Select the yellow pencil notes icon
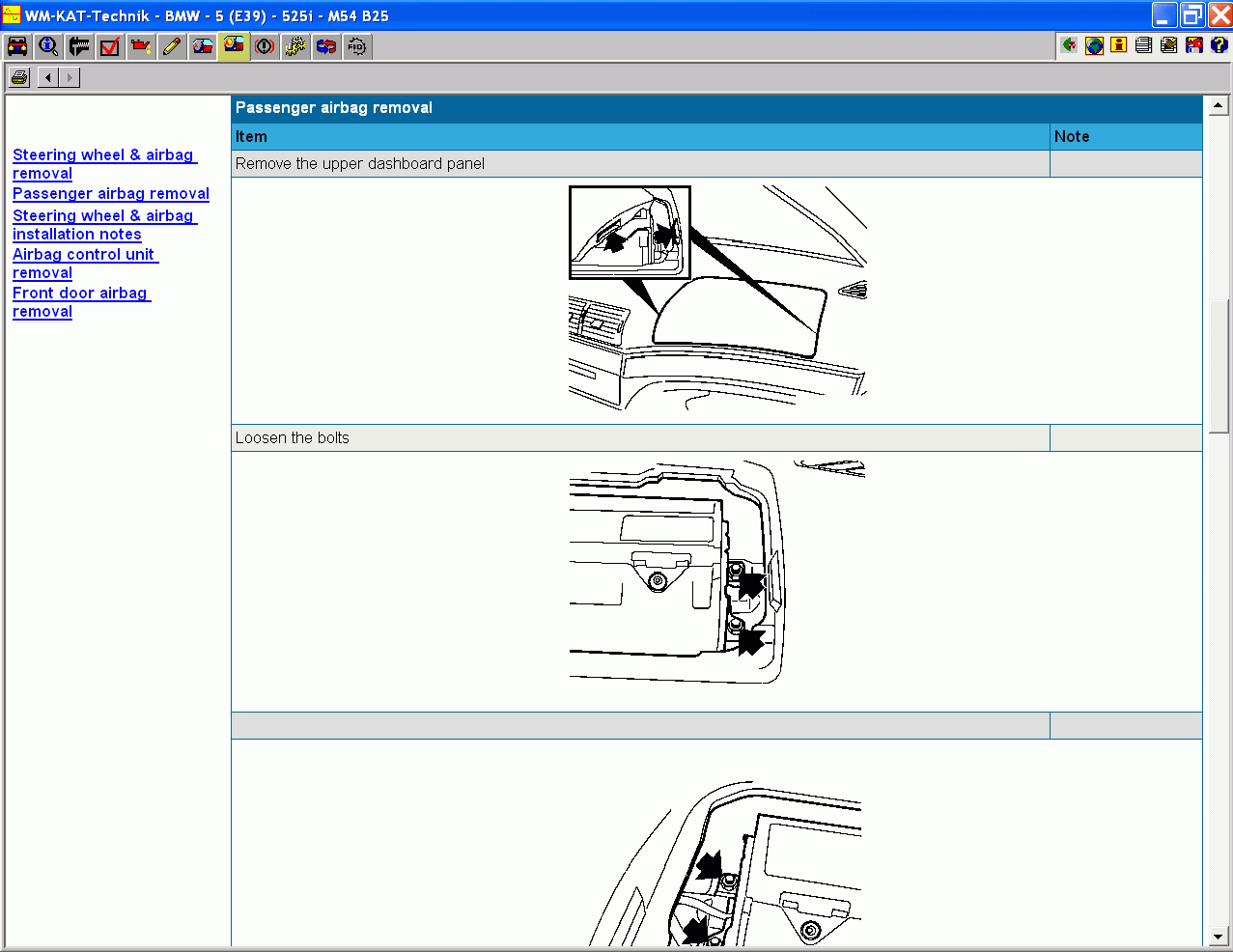The image size is (1233, 952). (172, 46)
